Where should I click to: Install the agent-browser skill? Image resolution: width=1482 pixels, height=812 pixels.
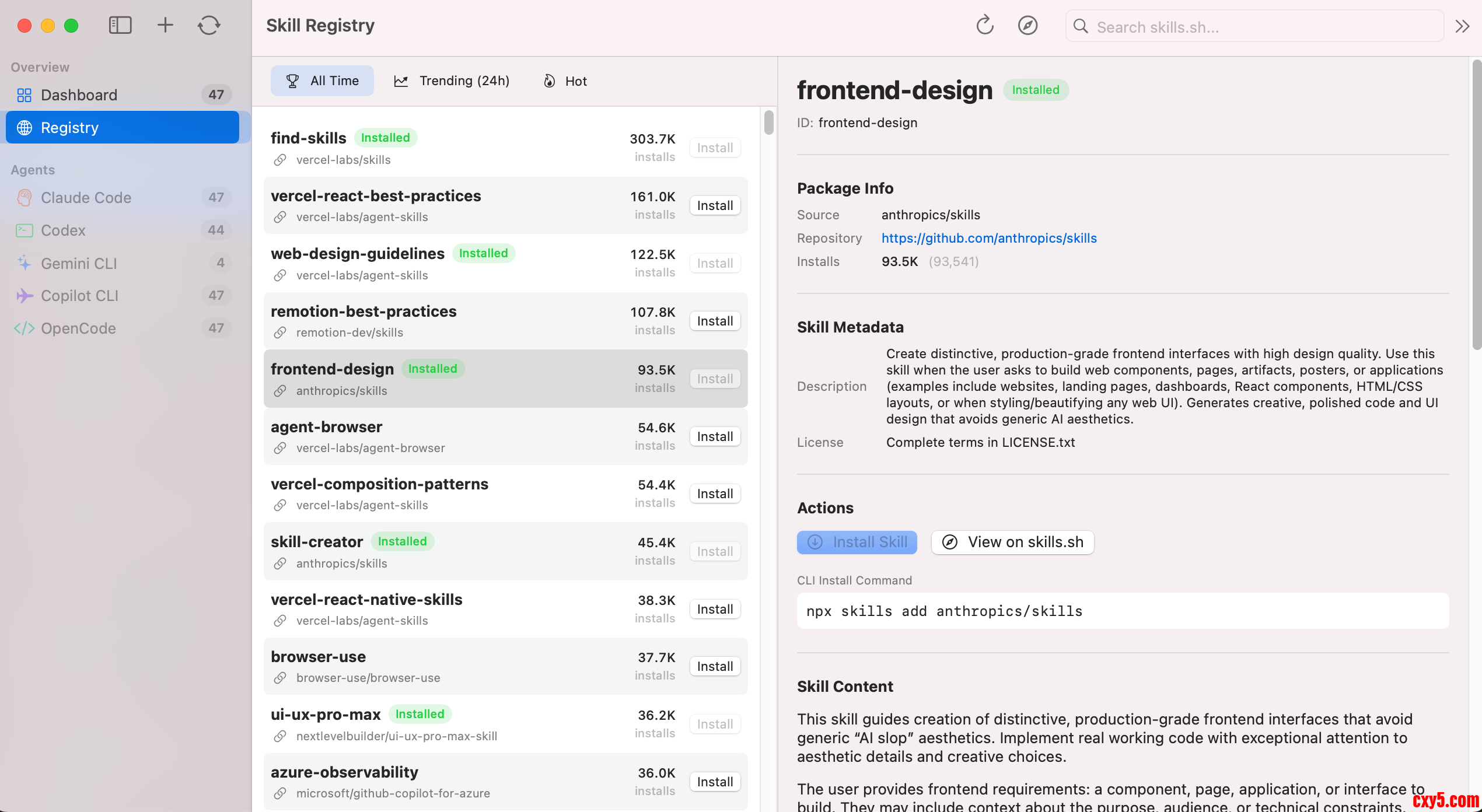tap(715, 436)
